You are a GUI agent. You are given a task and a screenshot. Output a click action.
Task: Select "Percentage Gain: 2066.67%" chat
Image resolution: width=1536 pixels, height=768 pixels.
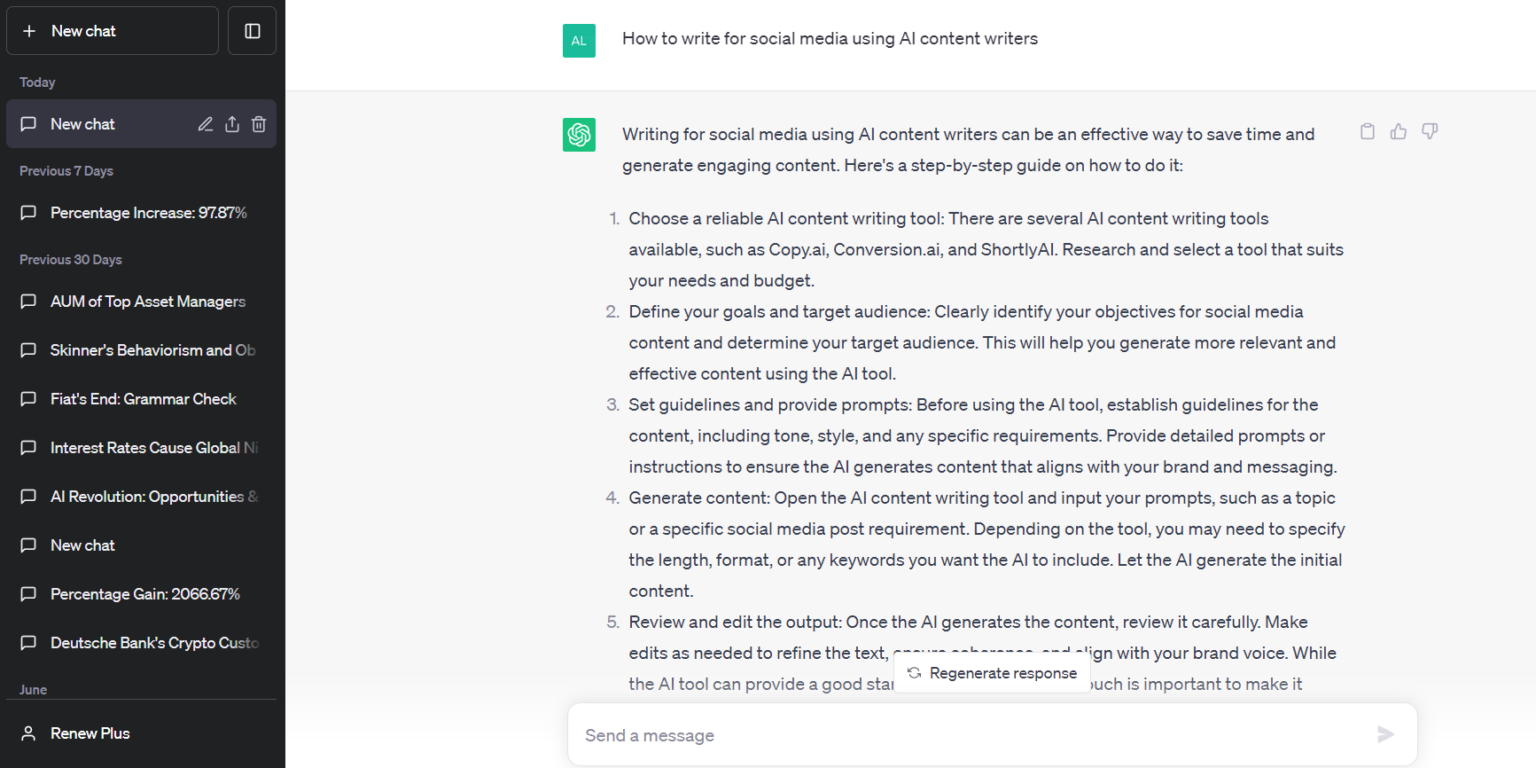[x=145, y=594]
